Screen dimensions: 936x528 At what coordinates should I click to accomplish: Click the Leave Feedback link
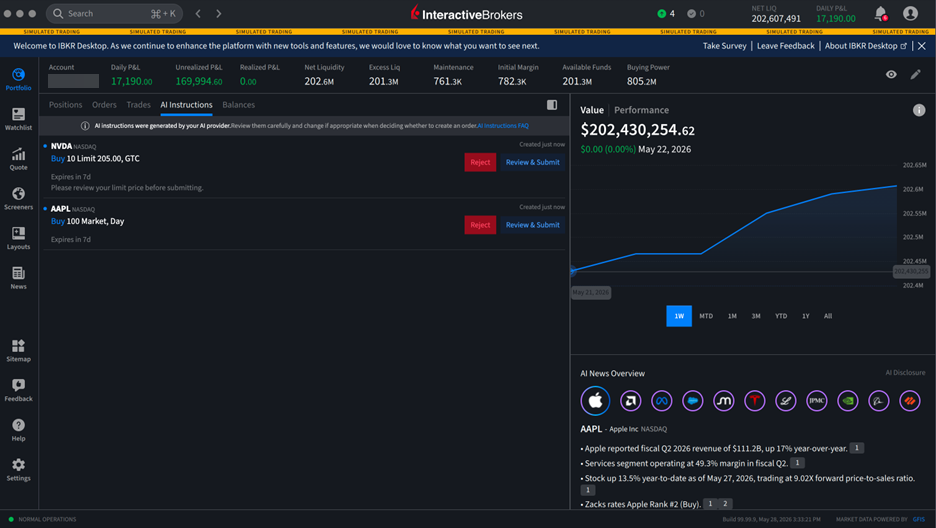[786, 46]
